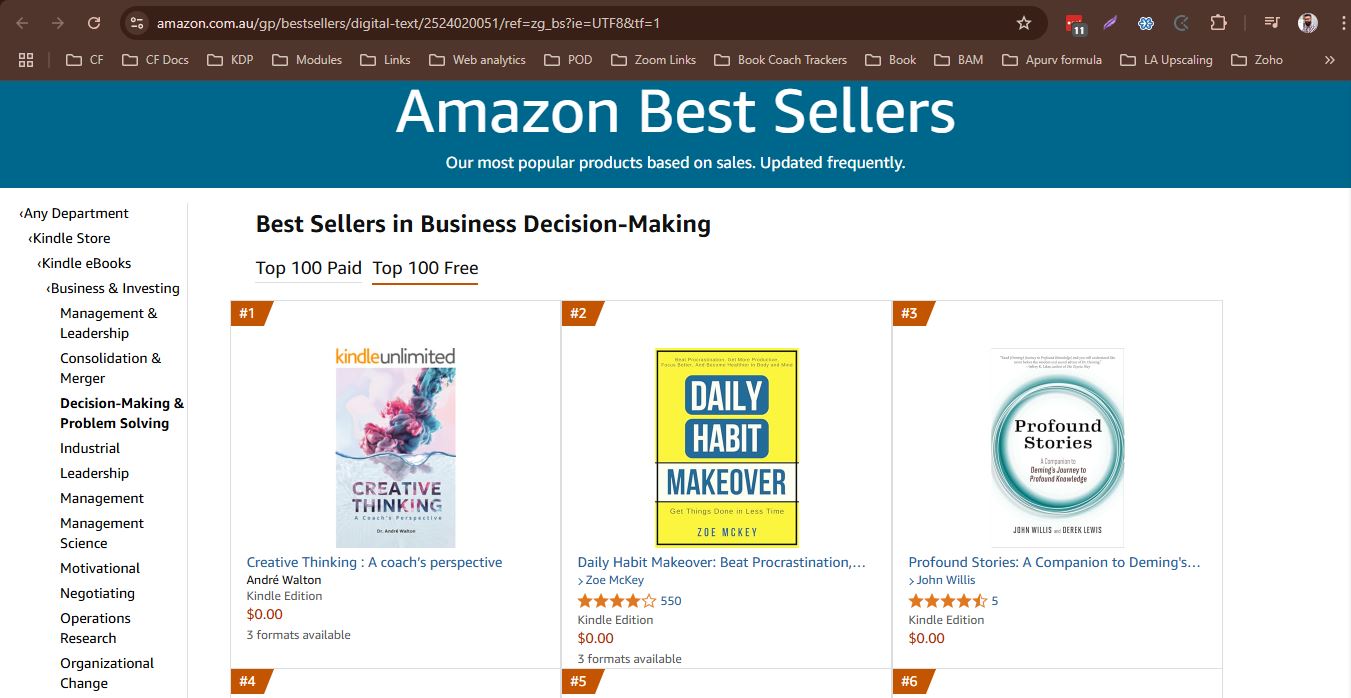The image size is (1351, 698).
Task: Reload the page with the refresh icon
Action: (93, 23)
